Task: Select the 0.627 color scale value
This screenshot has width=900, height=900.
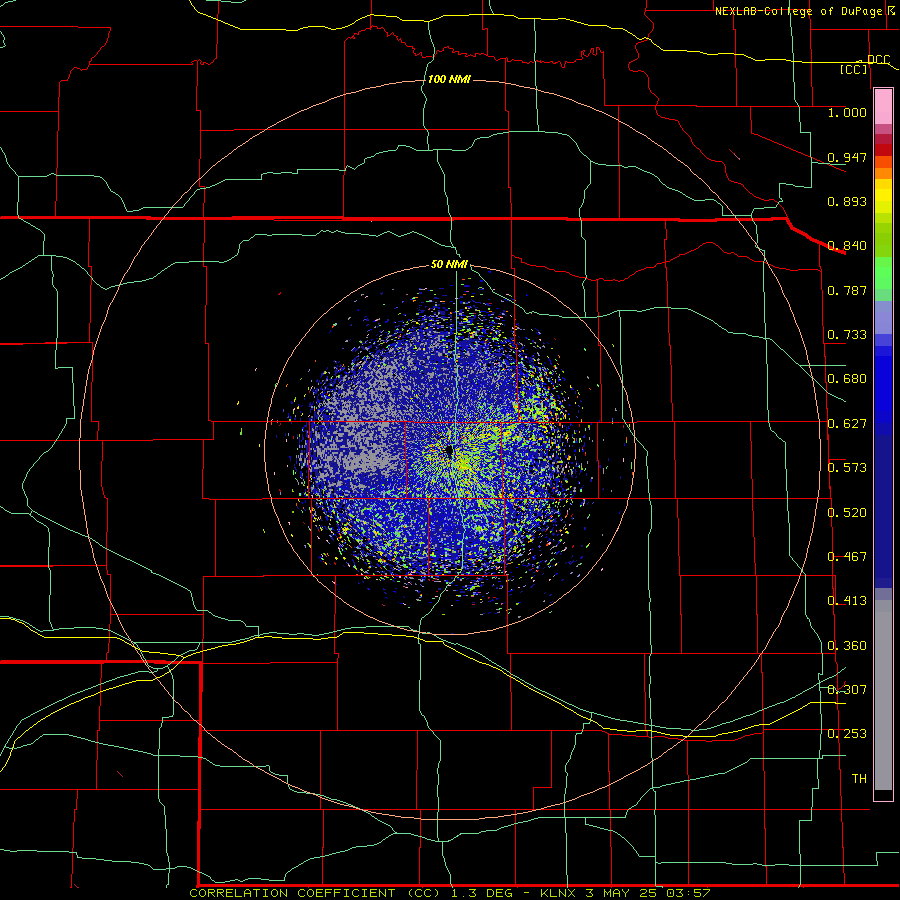Action: (x=847, y=424)
